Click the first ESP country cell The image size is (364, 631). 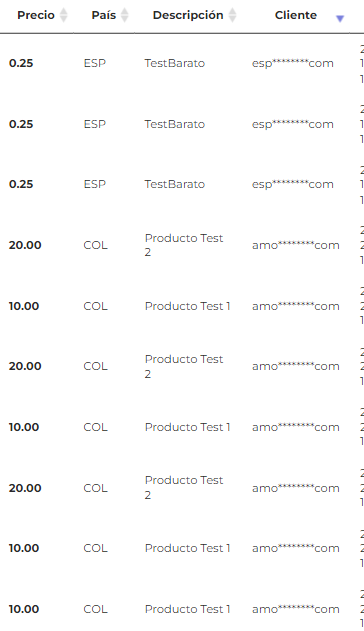point(95,63)
